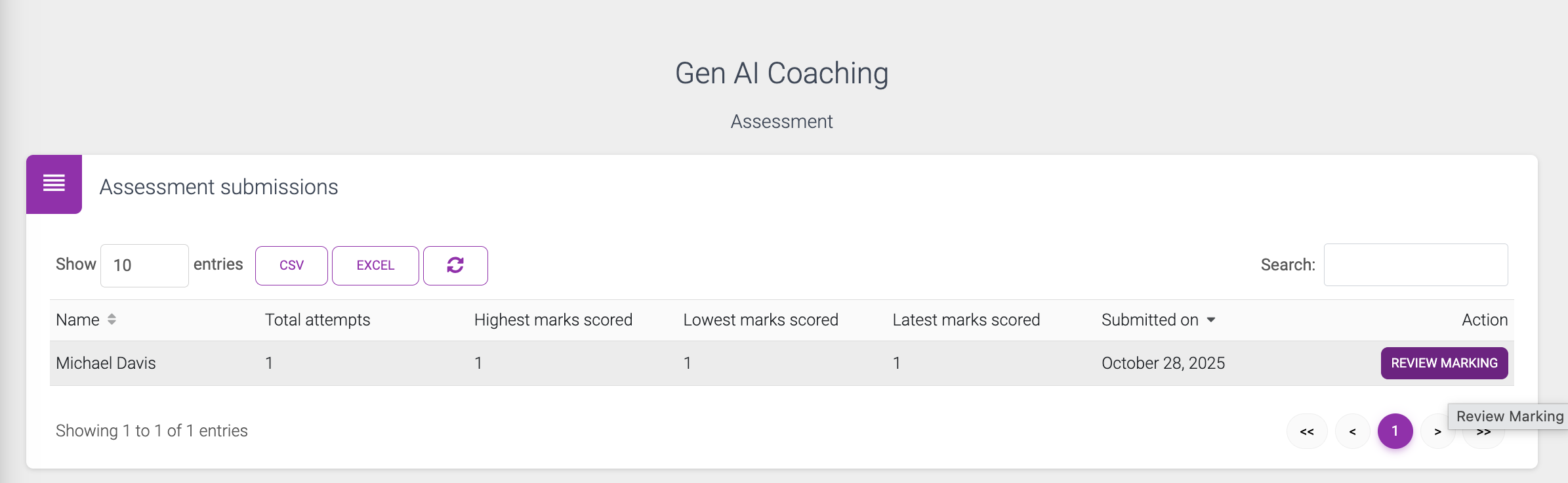Refresh the submissions table
The width and height of the screenshot is (1568, 483).
pyautogui.click(x=455, y=265)
